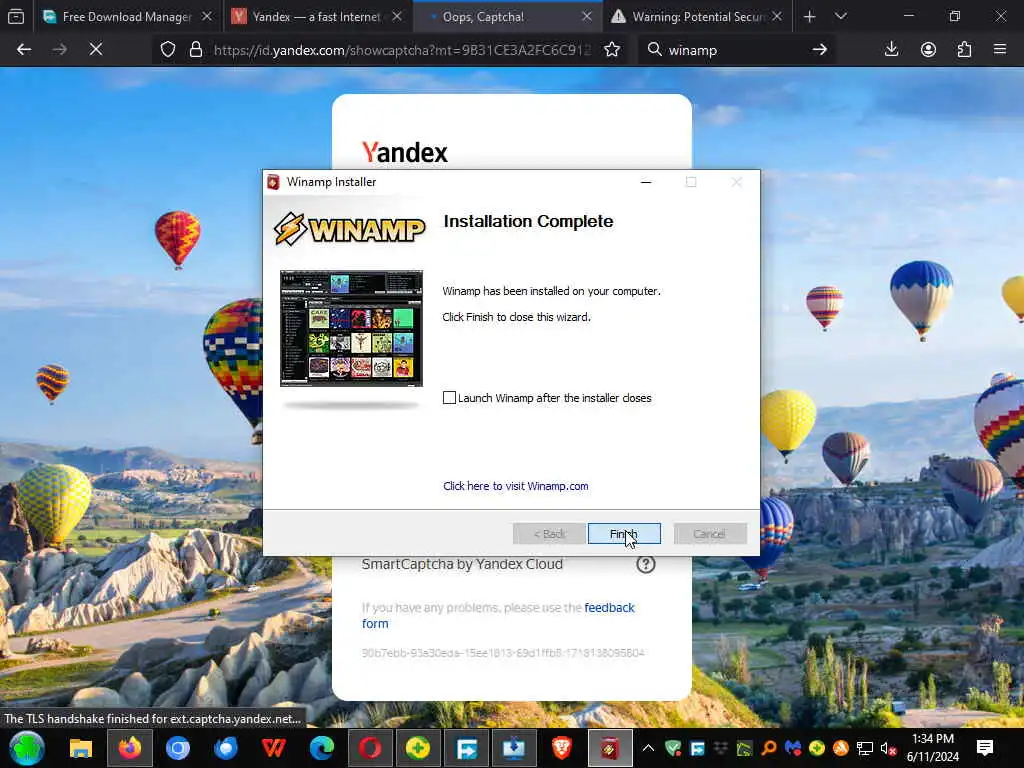Click the tracking protection shield icon

(x=168, y=50)
